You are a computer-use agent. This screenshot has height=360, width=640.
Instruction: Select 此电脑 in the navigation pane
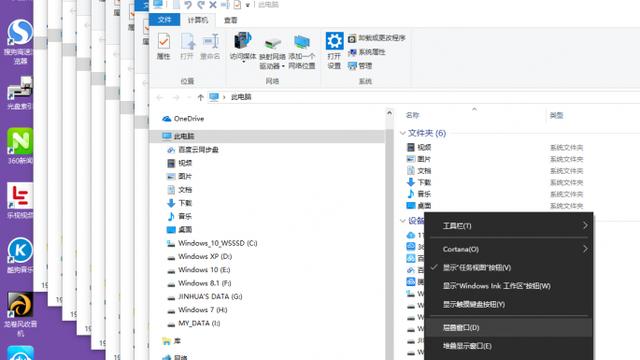(267, 136)
